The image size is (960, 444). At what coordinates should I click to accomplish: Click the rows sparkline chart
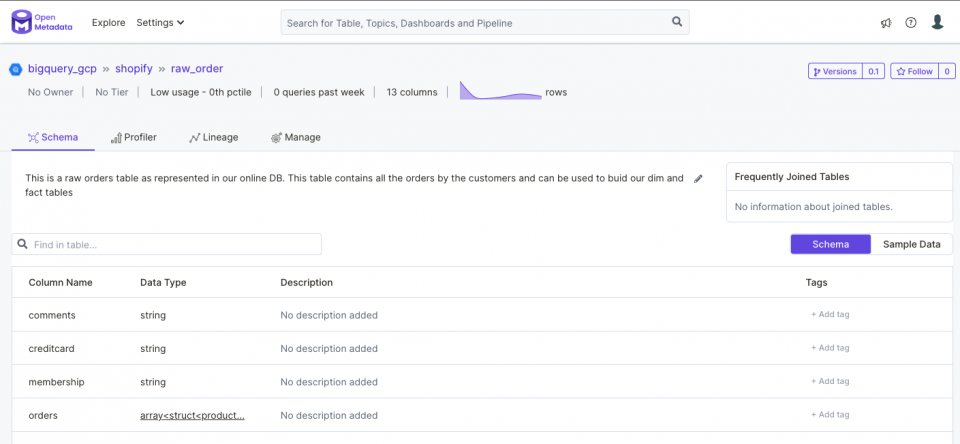coord(500,90)
